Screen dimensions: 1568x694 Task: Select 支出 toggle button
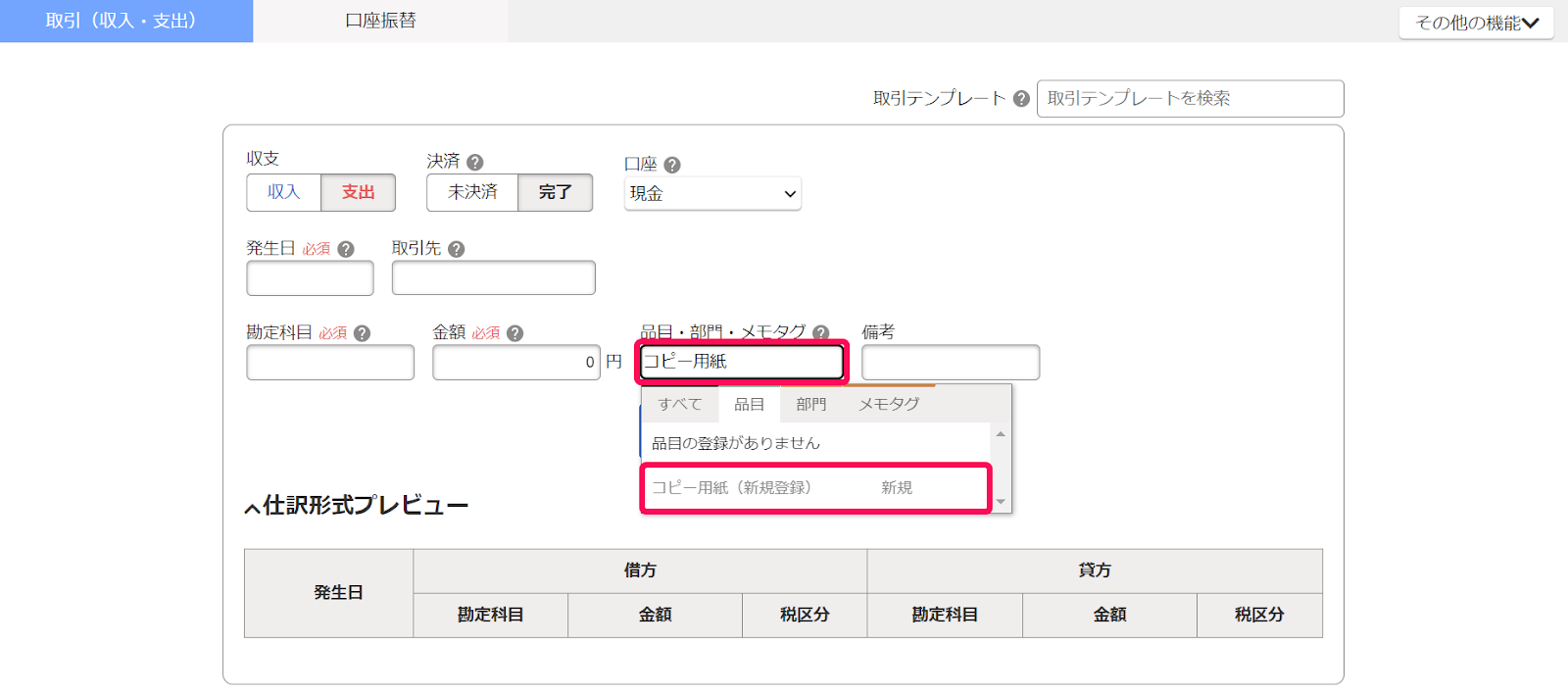(x=359, y=192)
